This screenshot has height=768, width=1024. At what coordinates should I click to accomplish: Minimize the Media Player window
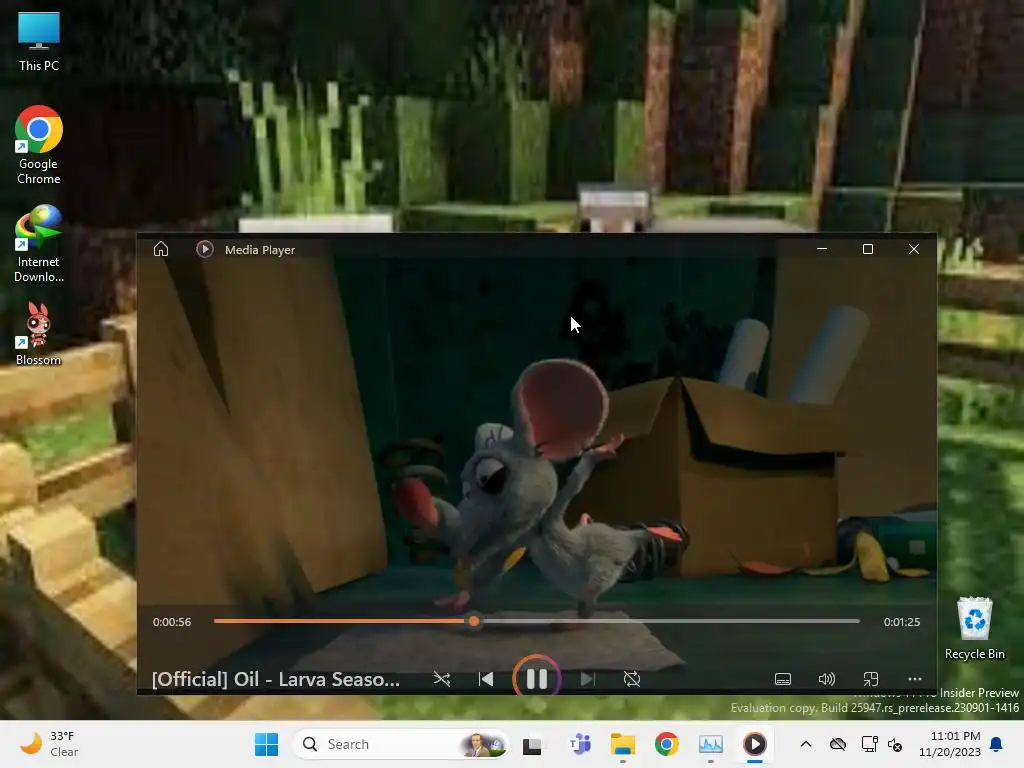[822, 249]
